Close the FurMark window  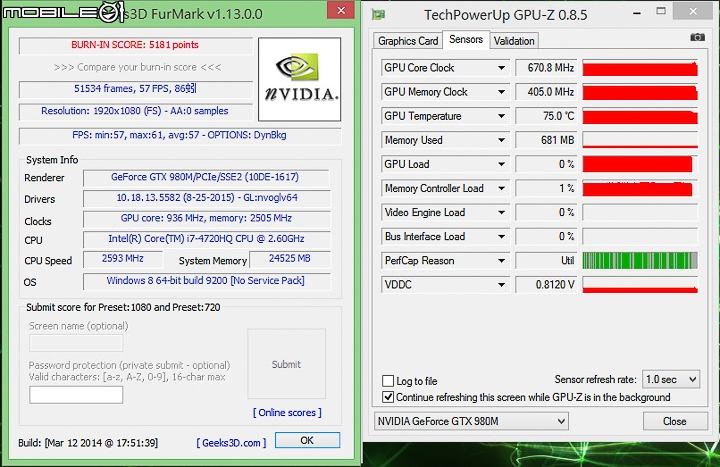pyautogui.click(x=341, y=10)
